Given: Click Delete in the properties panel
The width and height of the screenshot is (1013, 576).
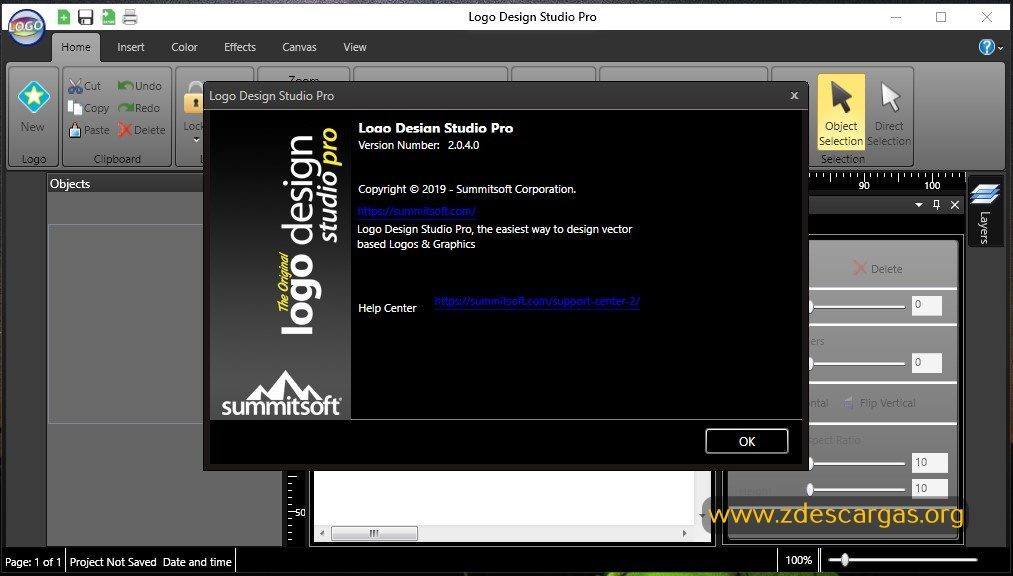Looking at the screenshot, I should [877, 269].
